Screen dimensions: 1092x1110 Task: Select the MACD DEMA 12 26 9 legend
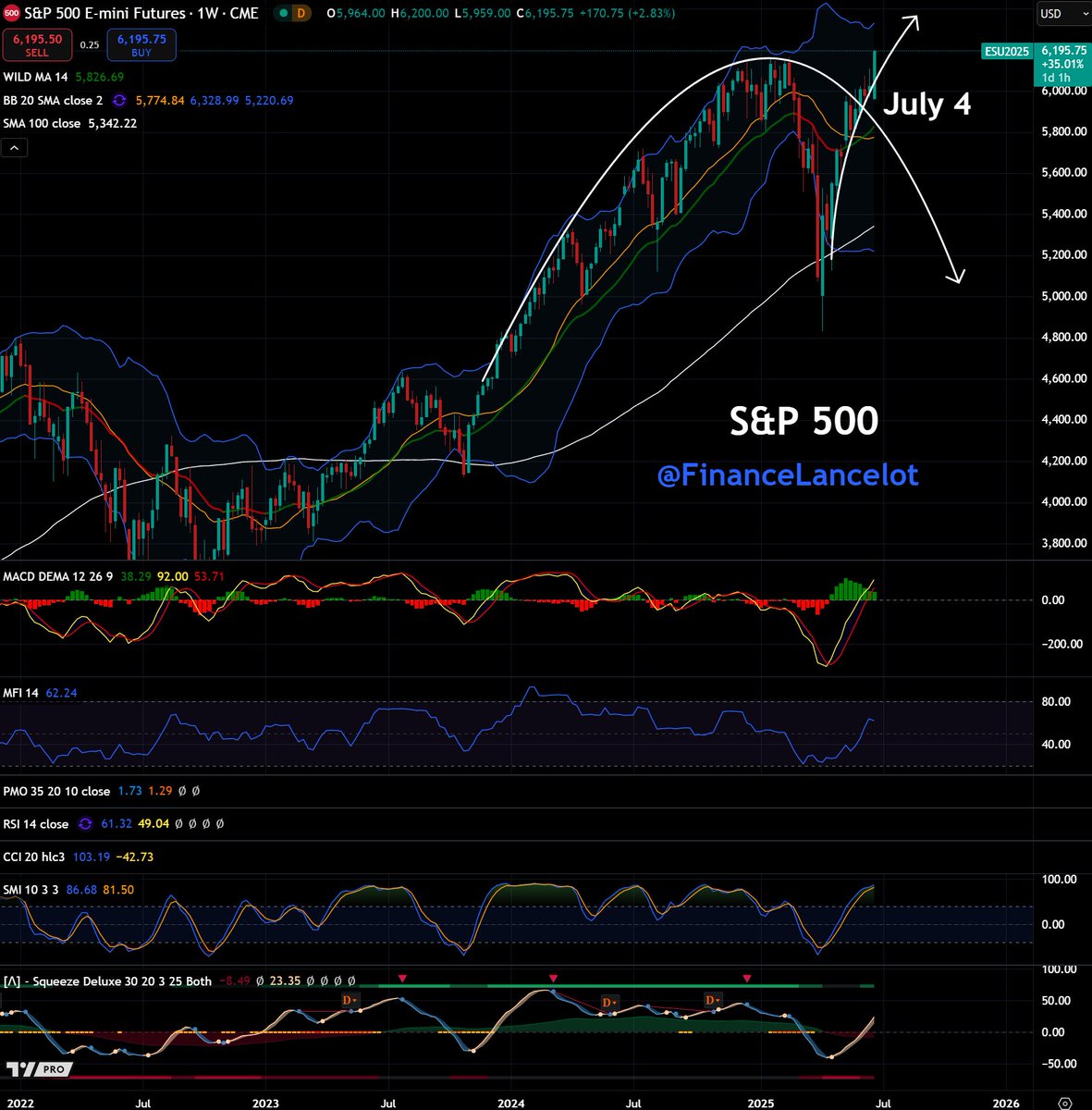(57, 576)
